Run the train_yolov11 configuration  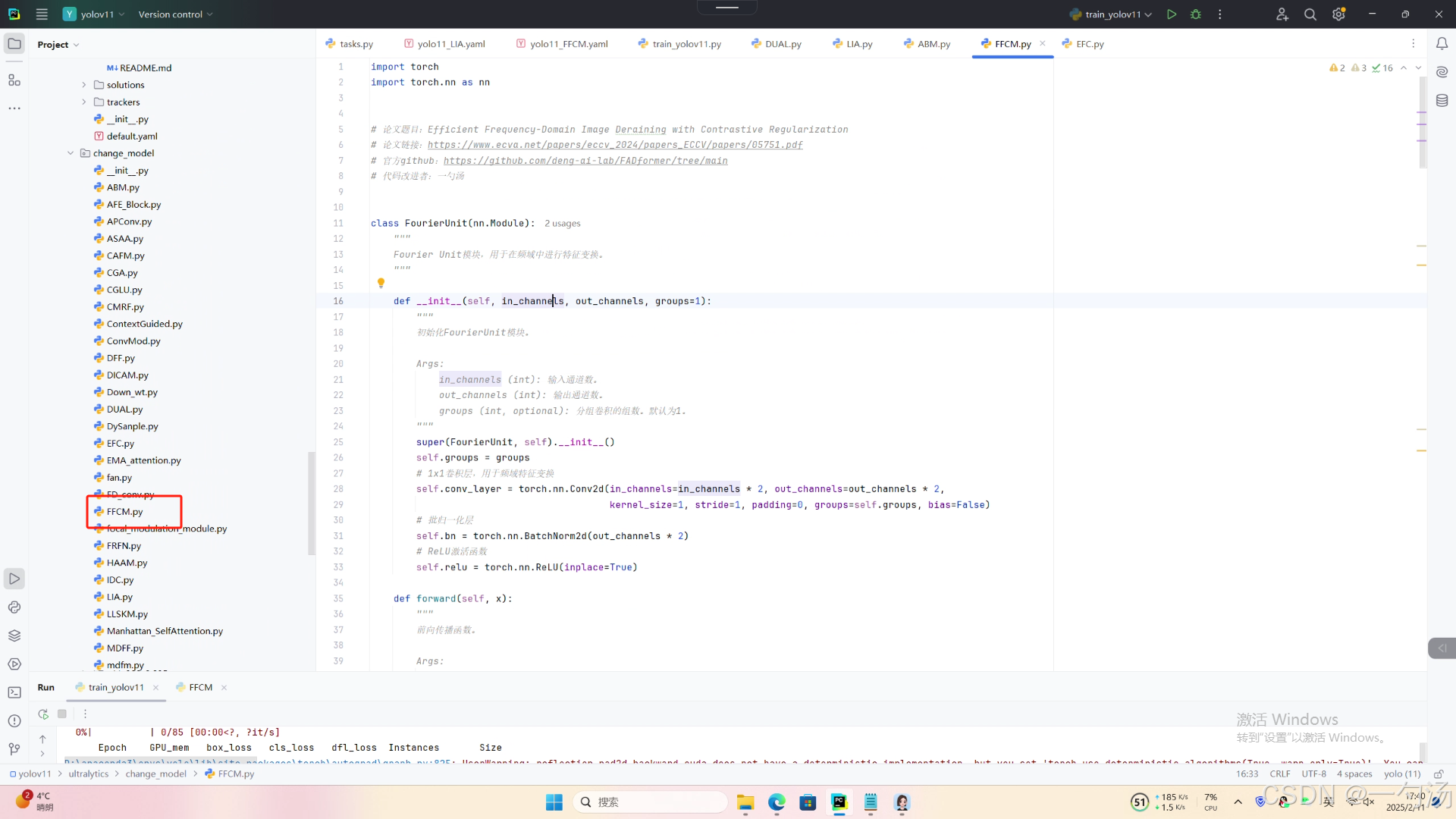(1171, 14)
